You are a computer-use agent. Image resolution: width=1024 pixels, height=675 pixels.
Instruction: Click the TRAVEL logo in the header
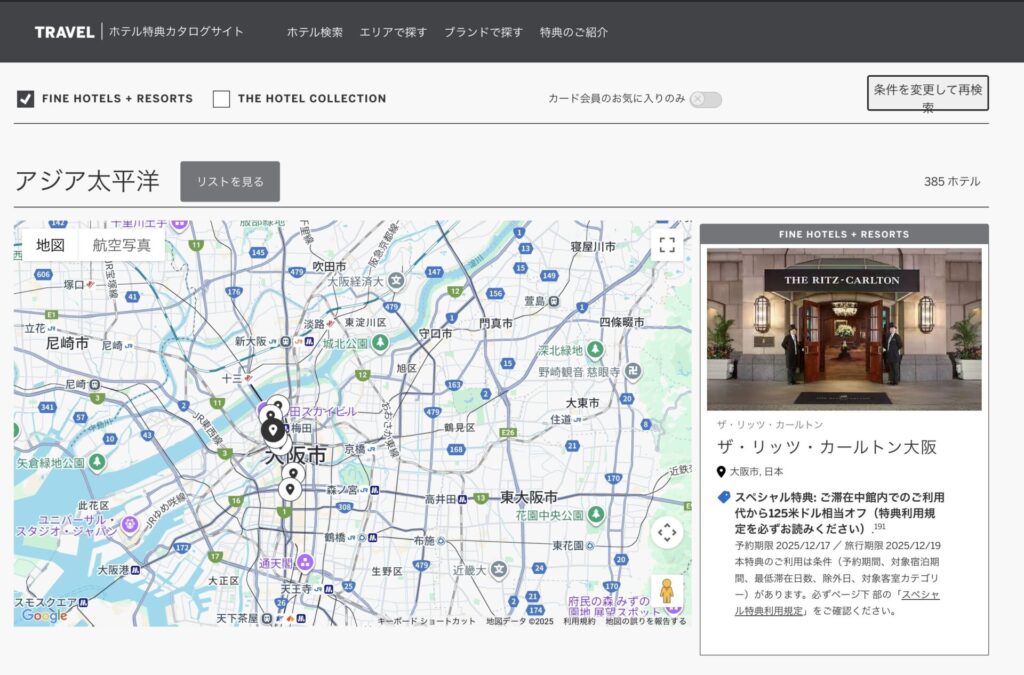click(65, 32)
